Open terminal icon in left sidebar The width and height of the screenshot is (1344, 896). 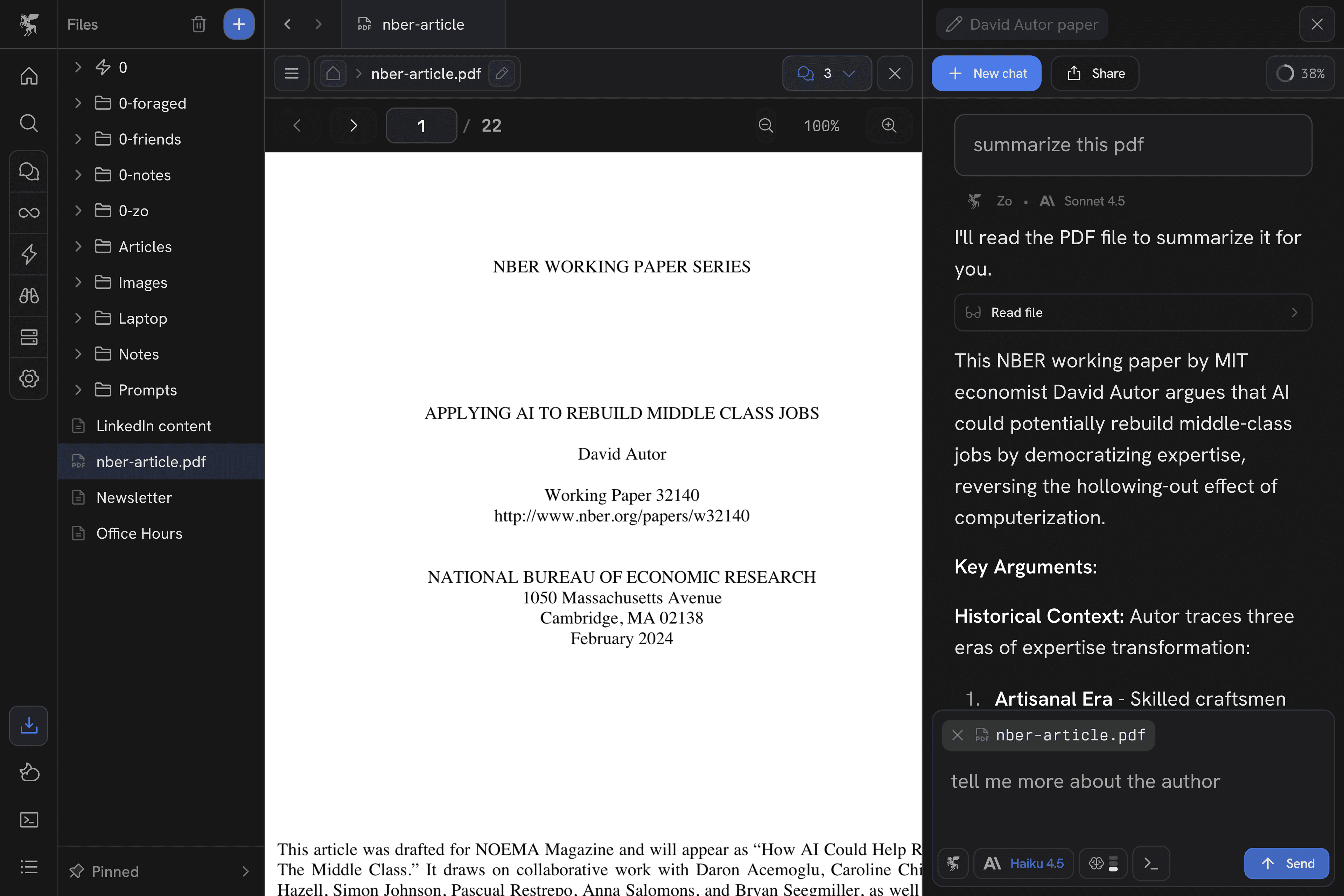point(29,819)
